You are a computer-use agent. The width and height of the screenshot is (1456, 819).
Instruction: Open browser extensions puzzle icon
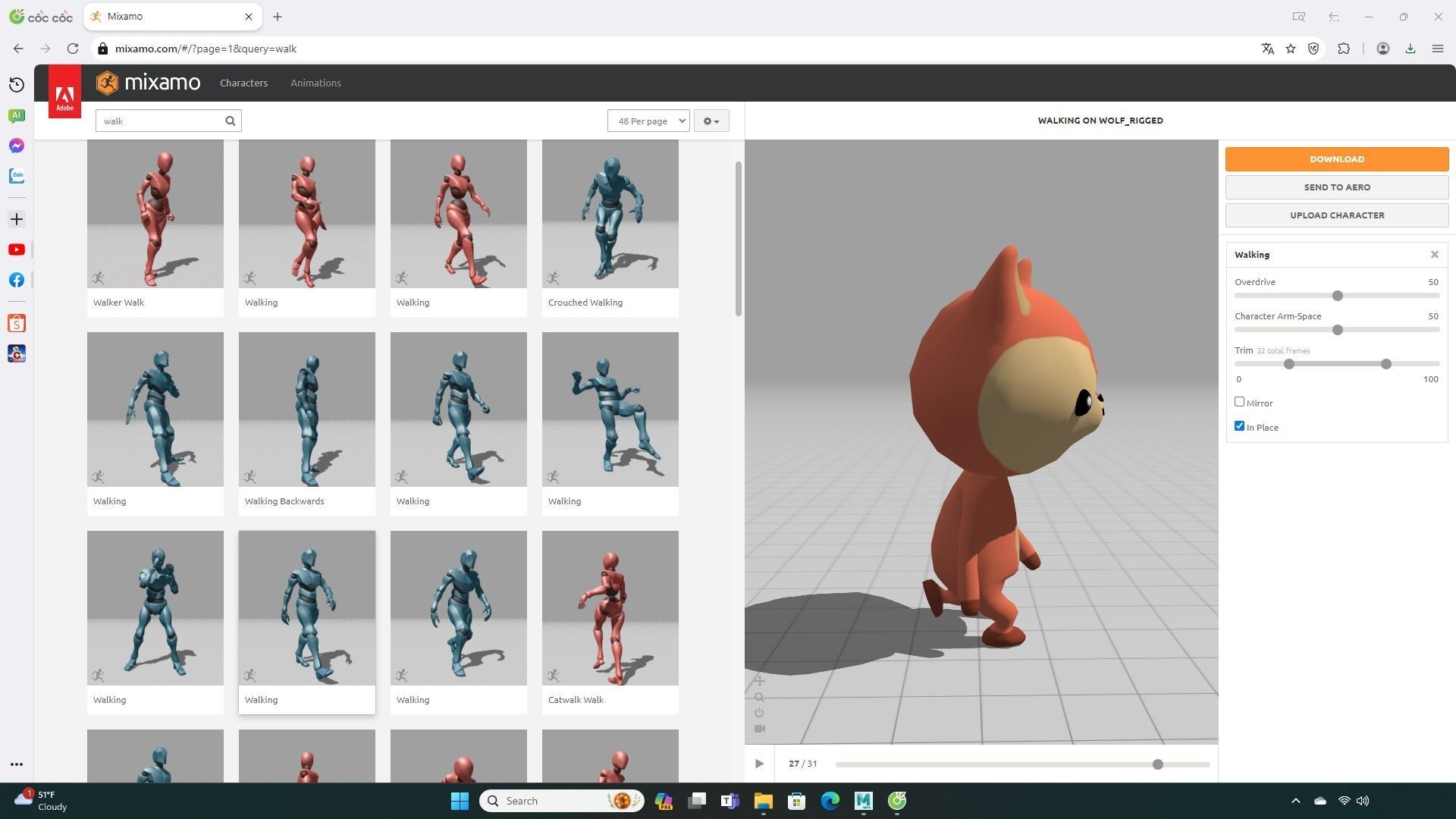pyautogui.click(x=1344, y=49)
